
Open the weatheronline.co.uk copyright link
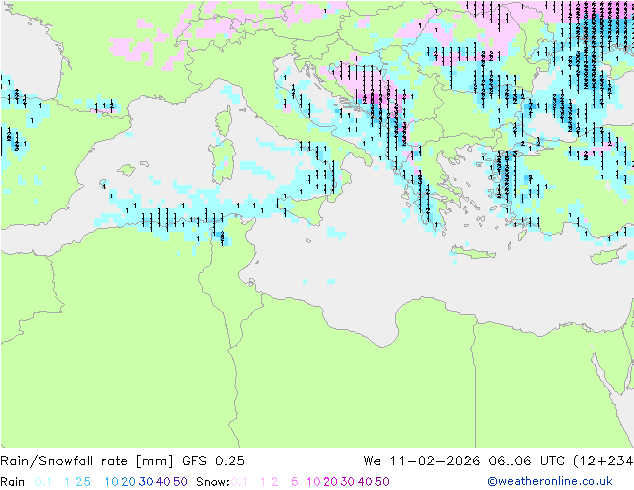(550, 481)
